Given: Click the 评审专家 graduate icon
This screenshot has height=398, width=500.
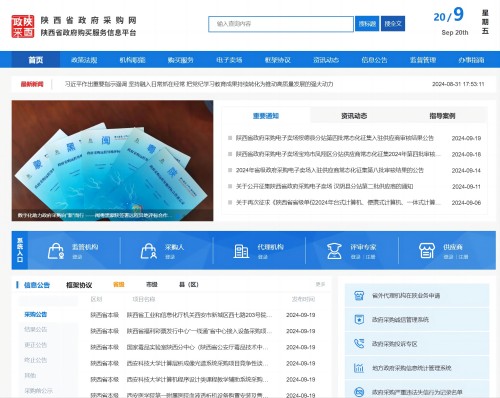Looking at the screenshot, I should (x=334, y=251).
